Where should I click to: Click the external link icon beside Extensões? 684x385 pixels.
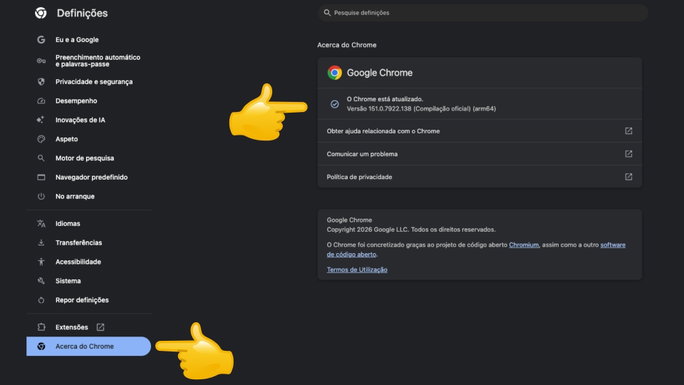100,327
